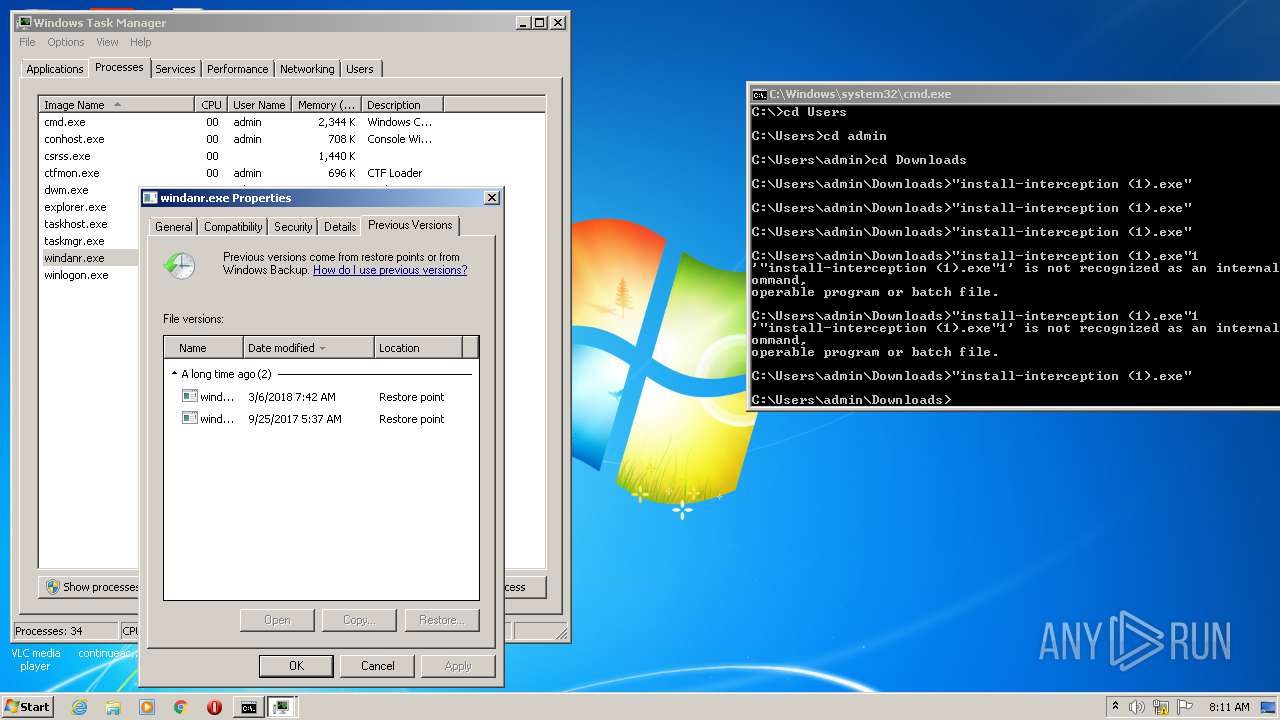Select cmd.exe process row

(x=292, y=122)
